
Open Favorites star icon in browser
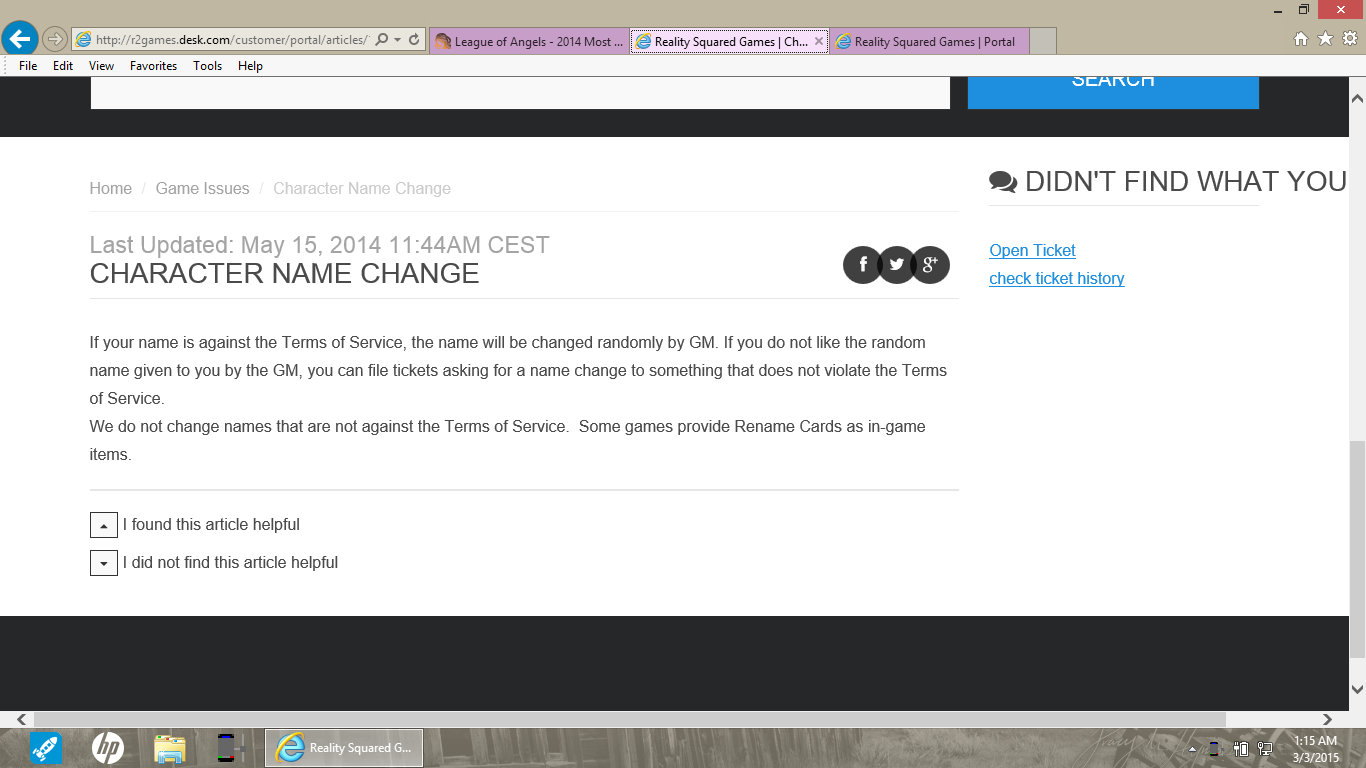[1325, 39]
